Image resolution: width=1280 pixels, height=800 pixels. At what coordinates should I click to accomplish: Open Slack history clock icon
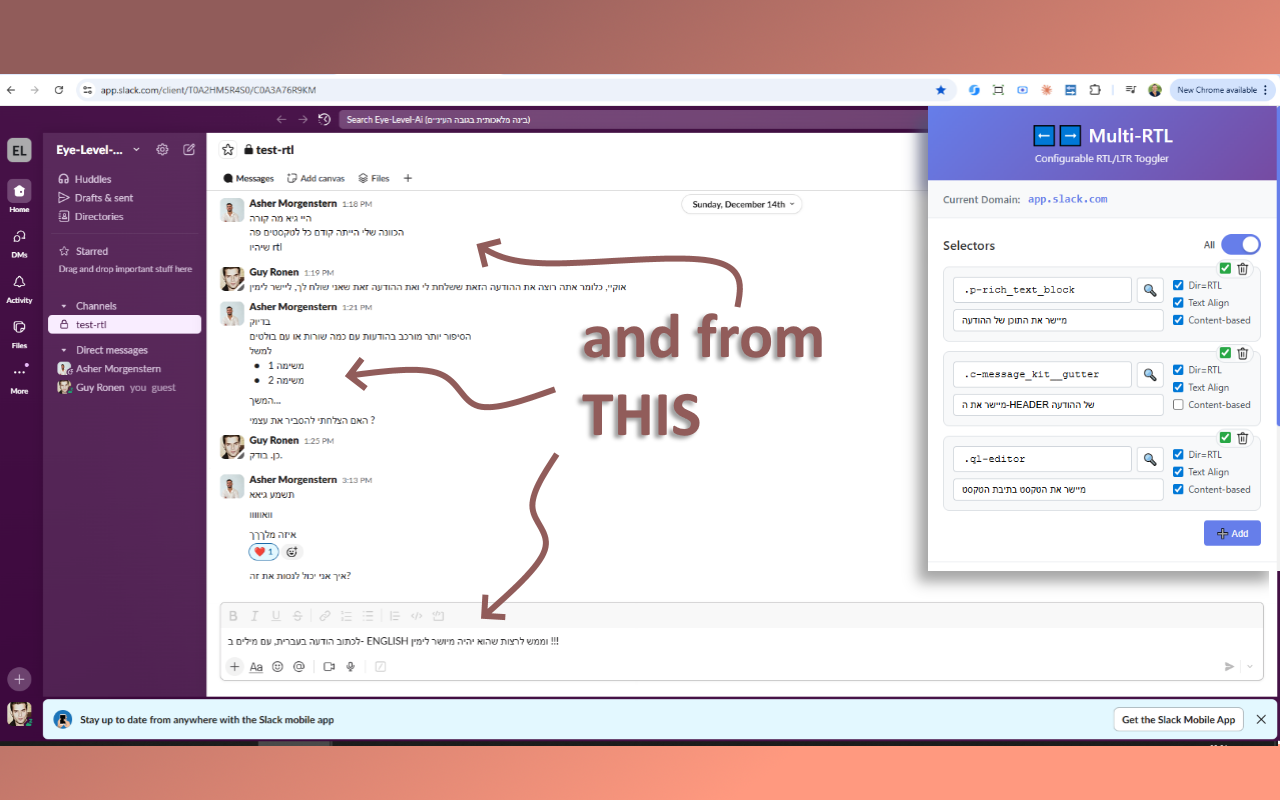(324, 119)
